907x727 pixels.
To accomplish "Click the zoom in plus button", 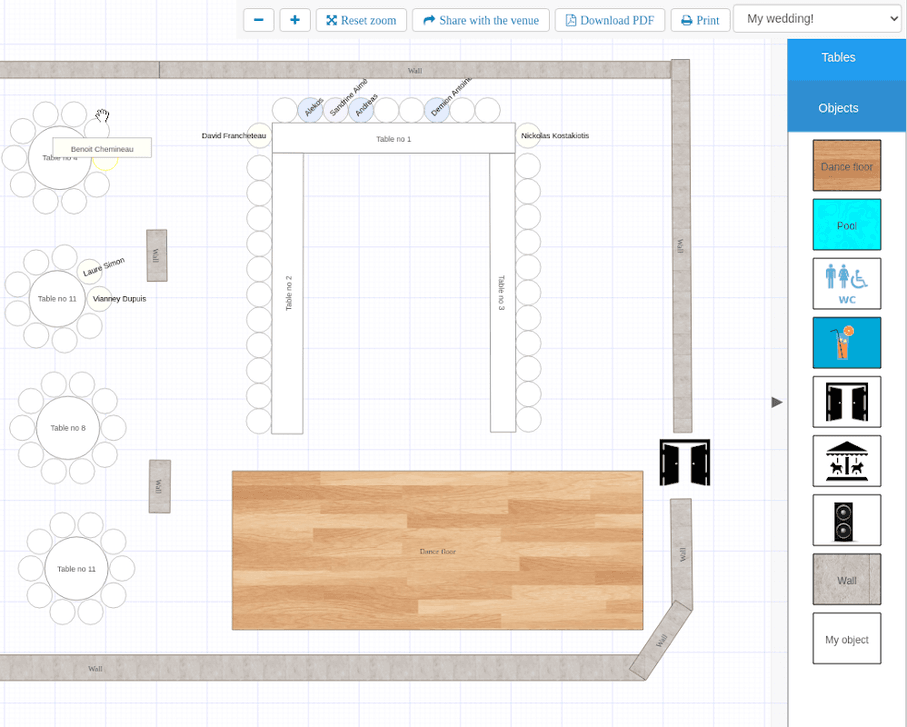I will [294, 20].
